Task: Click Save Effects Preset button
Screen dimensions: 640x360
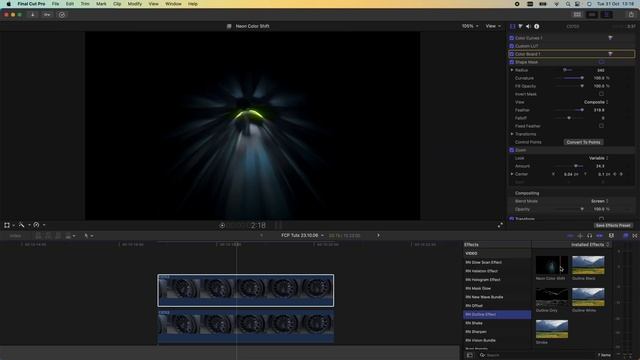Action: 613,225
